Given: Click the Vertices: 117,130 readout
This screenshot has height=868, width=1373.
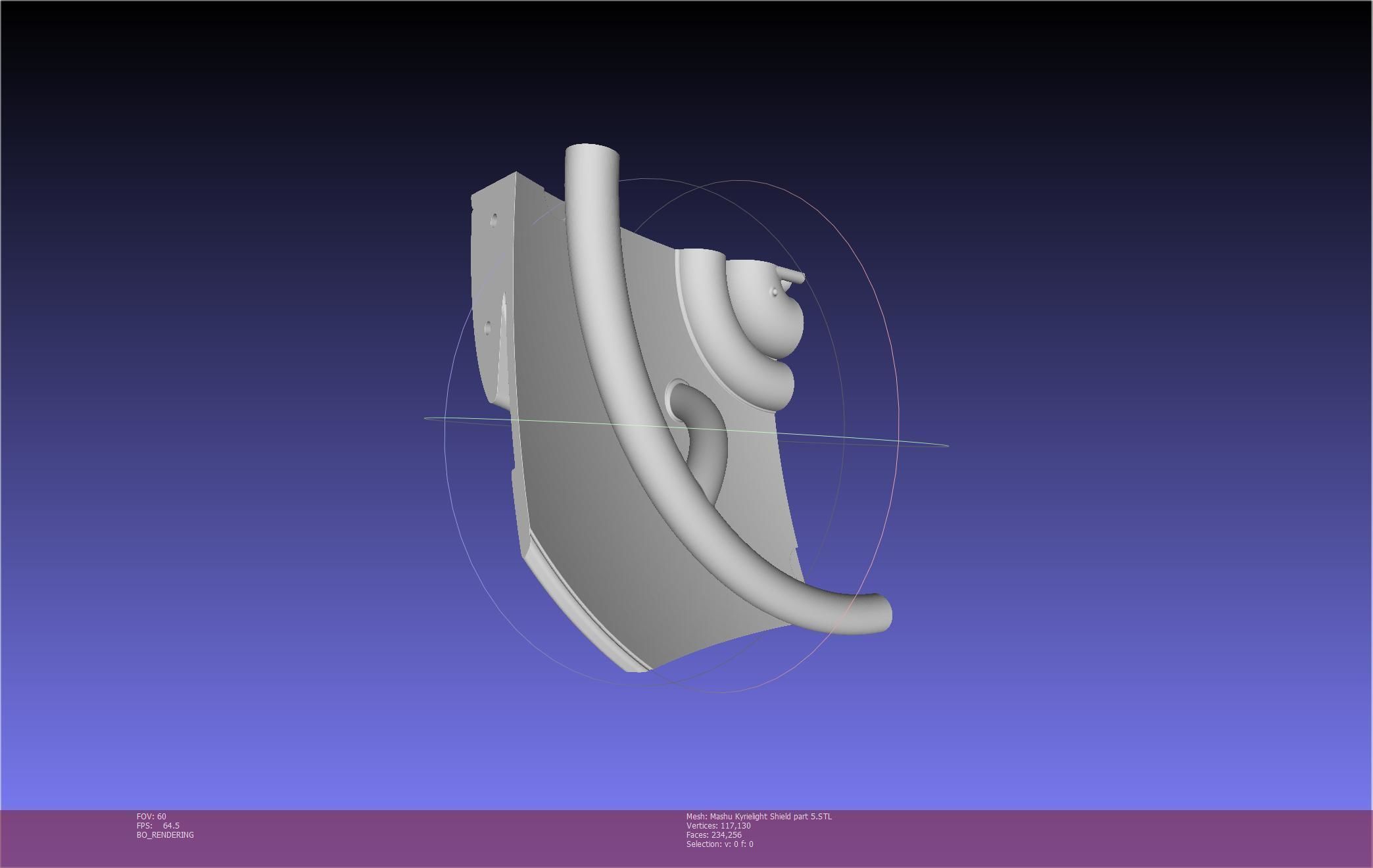Looking at the screenshot, I should [x=718, y=825].
